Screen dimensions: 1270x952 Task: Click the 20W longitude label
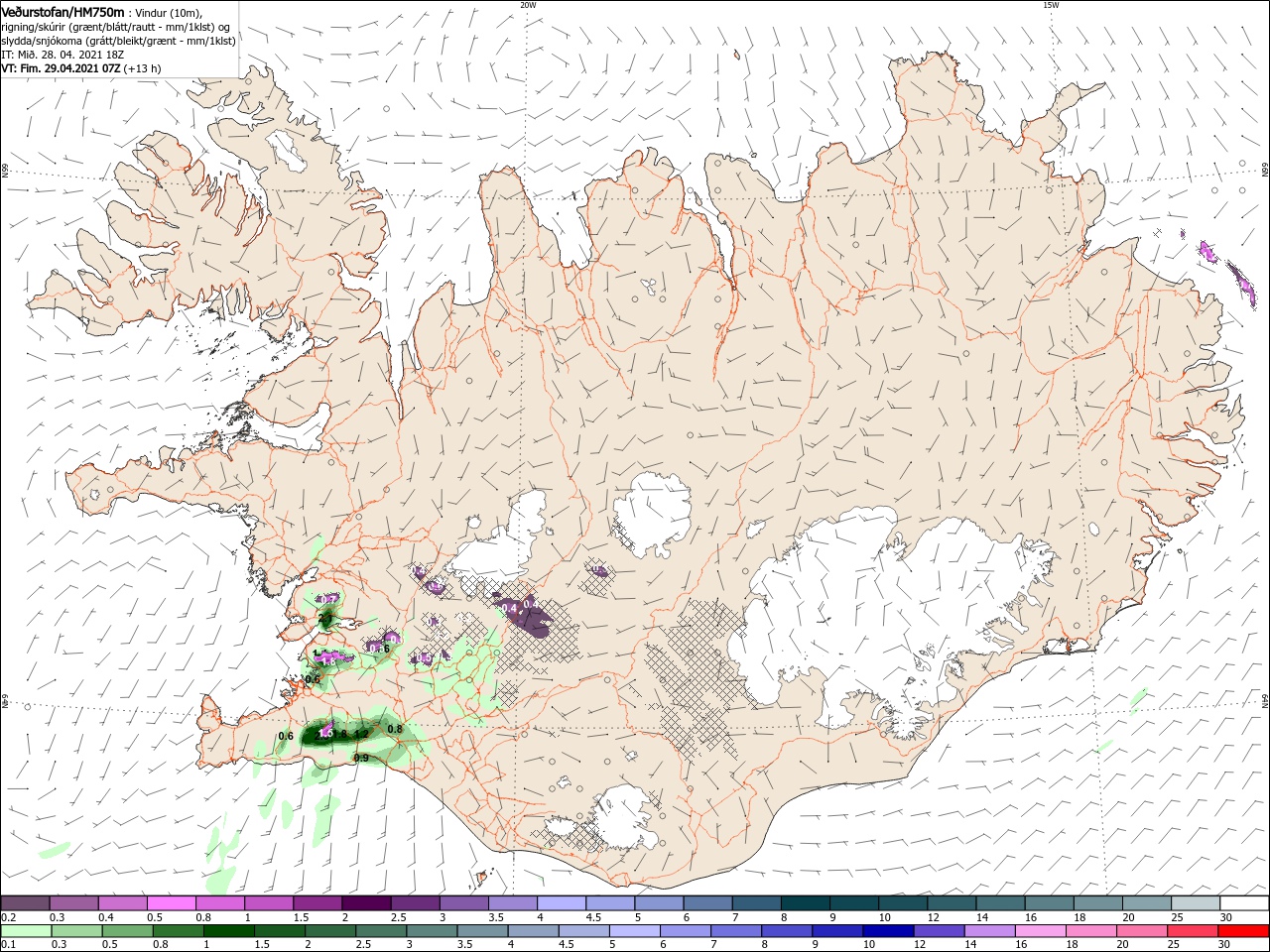528,4
